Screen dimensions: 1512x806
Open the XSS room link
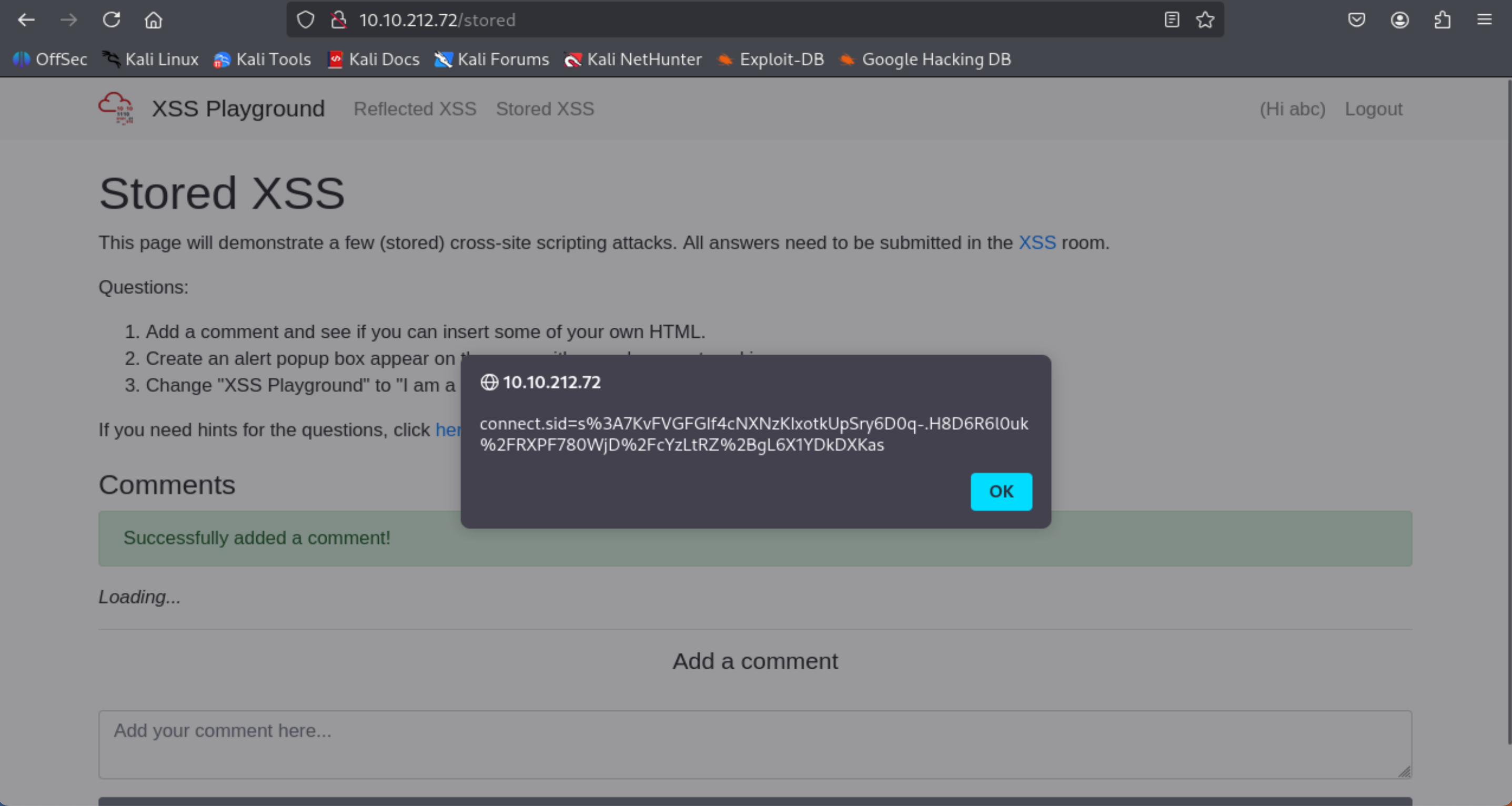pyautogui.click(x=1036, y=243)
